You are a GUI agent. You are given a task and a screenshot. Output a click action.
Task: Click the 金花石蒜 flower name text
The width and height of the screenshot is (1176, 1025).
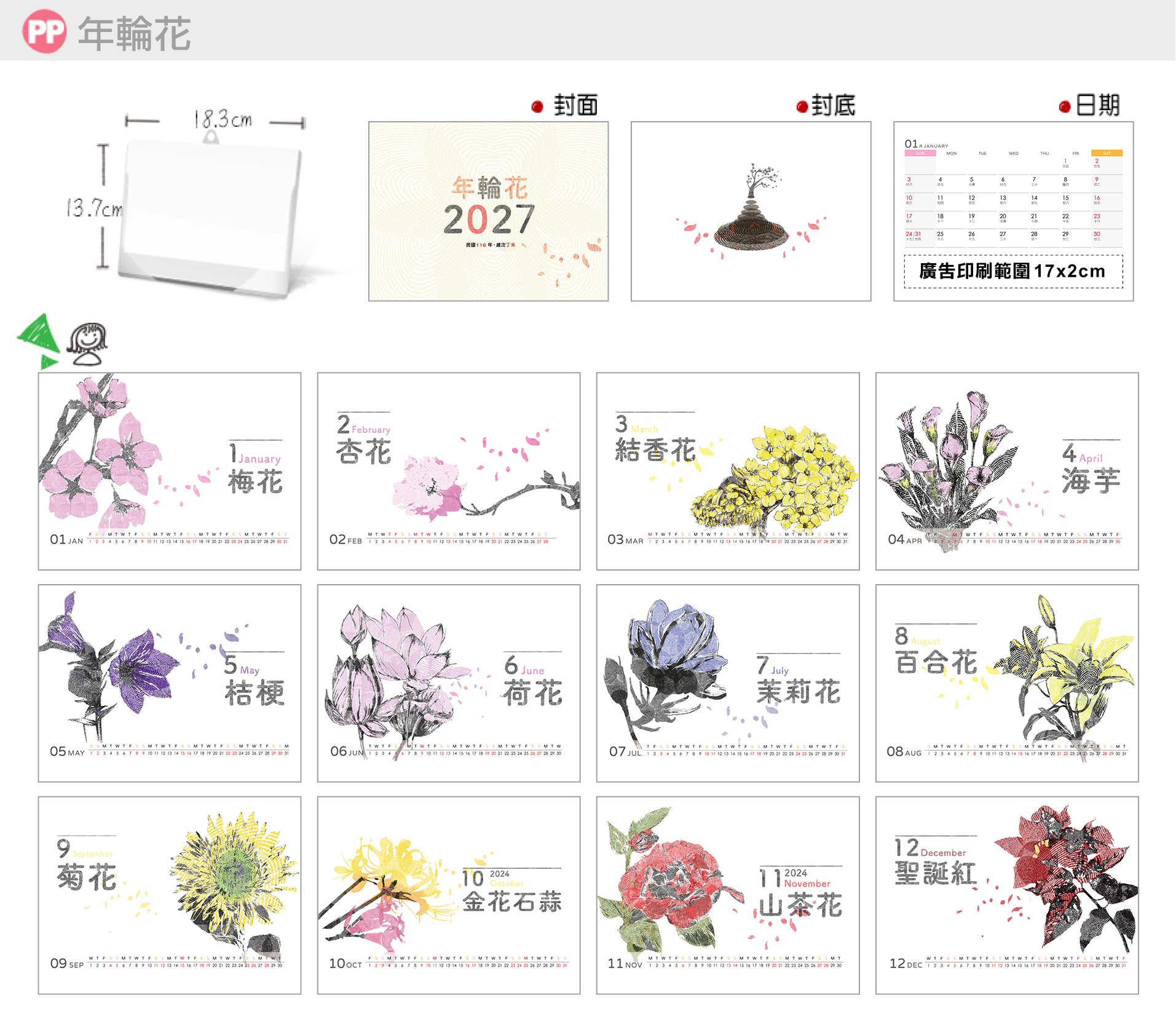512,902
